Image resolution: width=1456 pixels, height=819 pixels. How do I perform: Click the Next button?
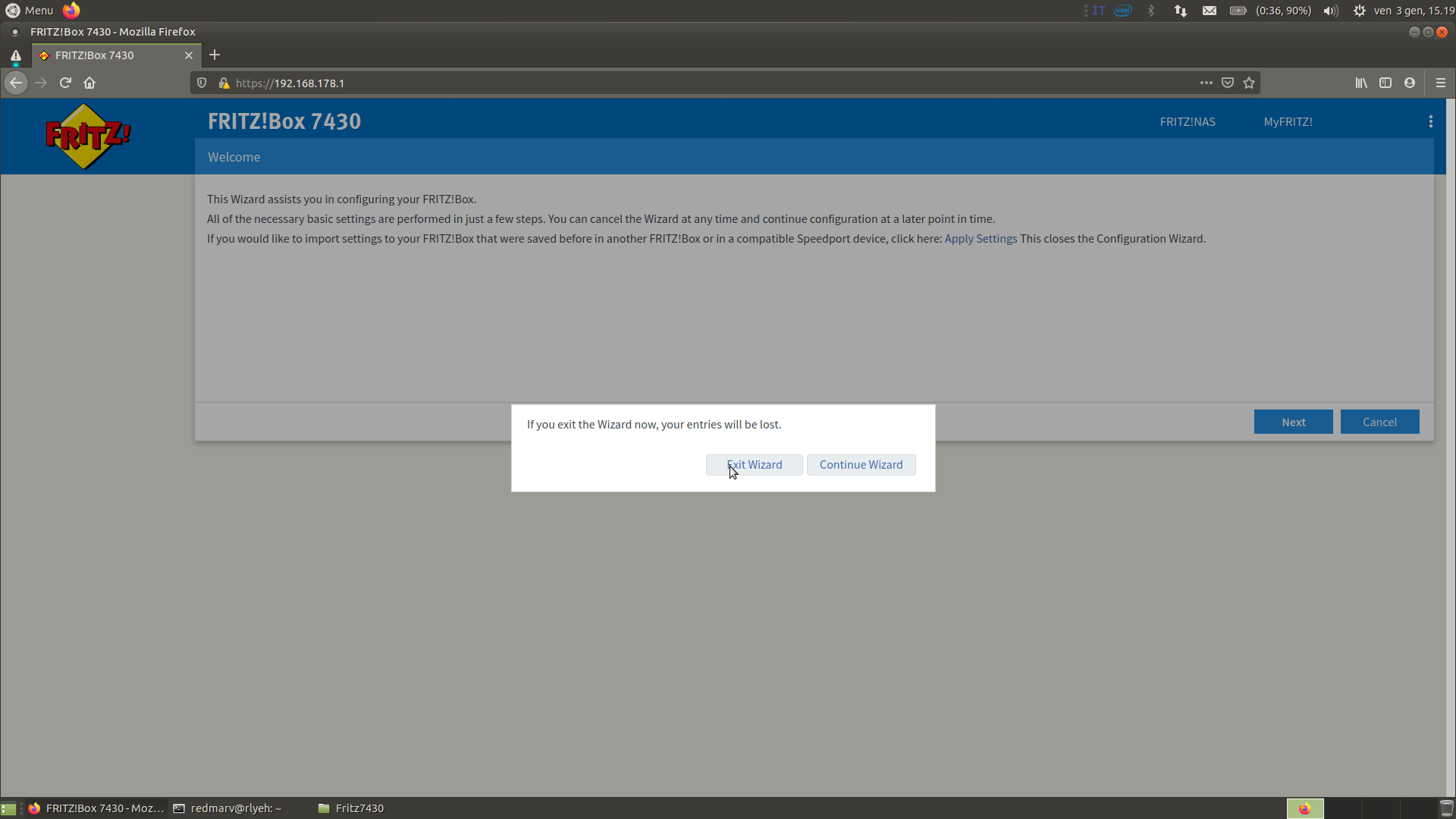pyautogui.click(x=1293, y=422)
